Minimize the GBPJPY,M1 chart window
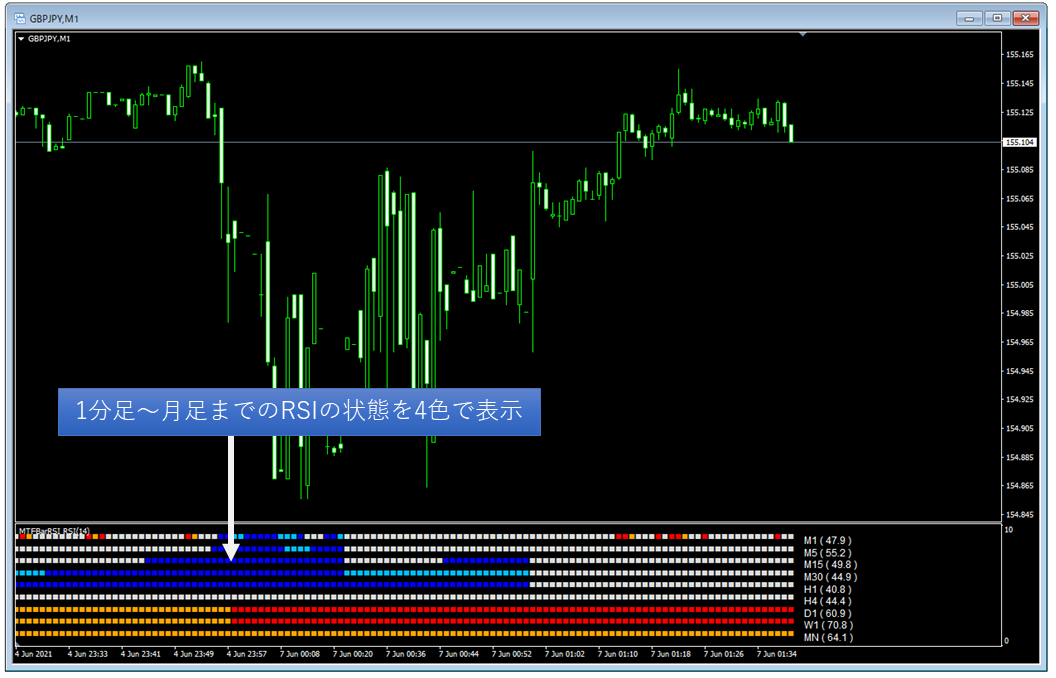The image size is (1056, 678). [x=968, y=18]
